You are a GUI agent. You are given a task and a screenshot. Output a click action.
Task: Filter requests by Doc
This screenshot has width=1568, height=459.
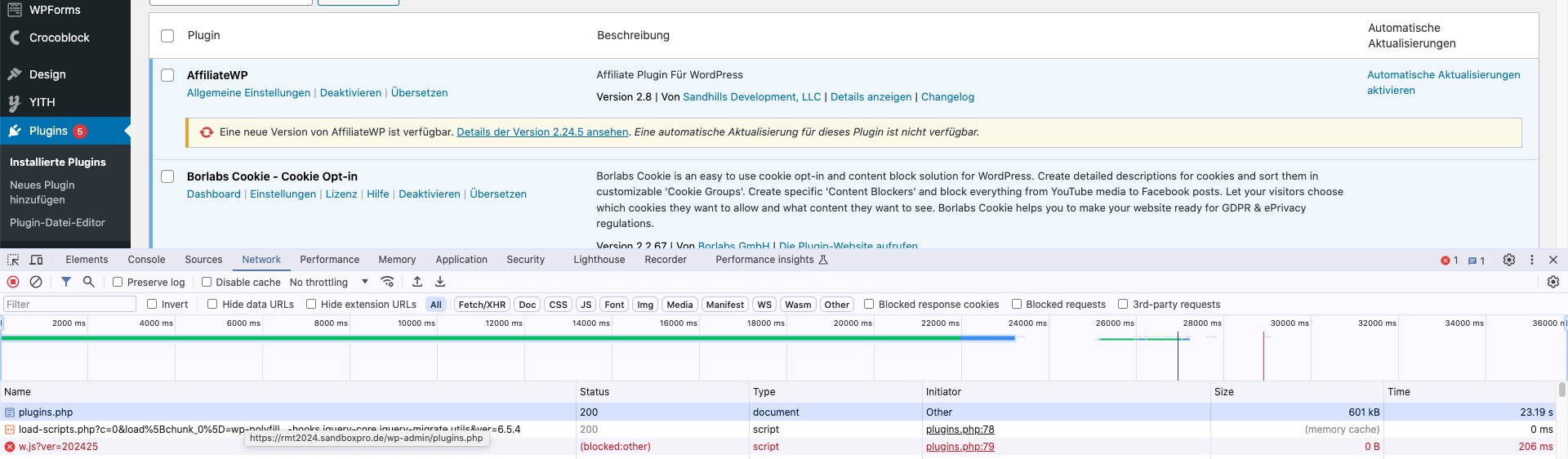click(x=528, y=305)
